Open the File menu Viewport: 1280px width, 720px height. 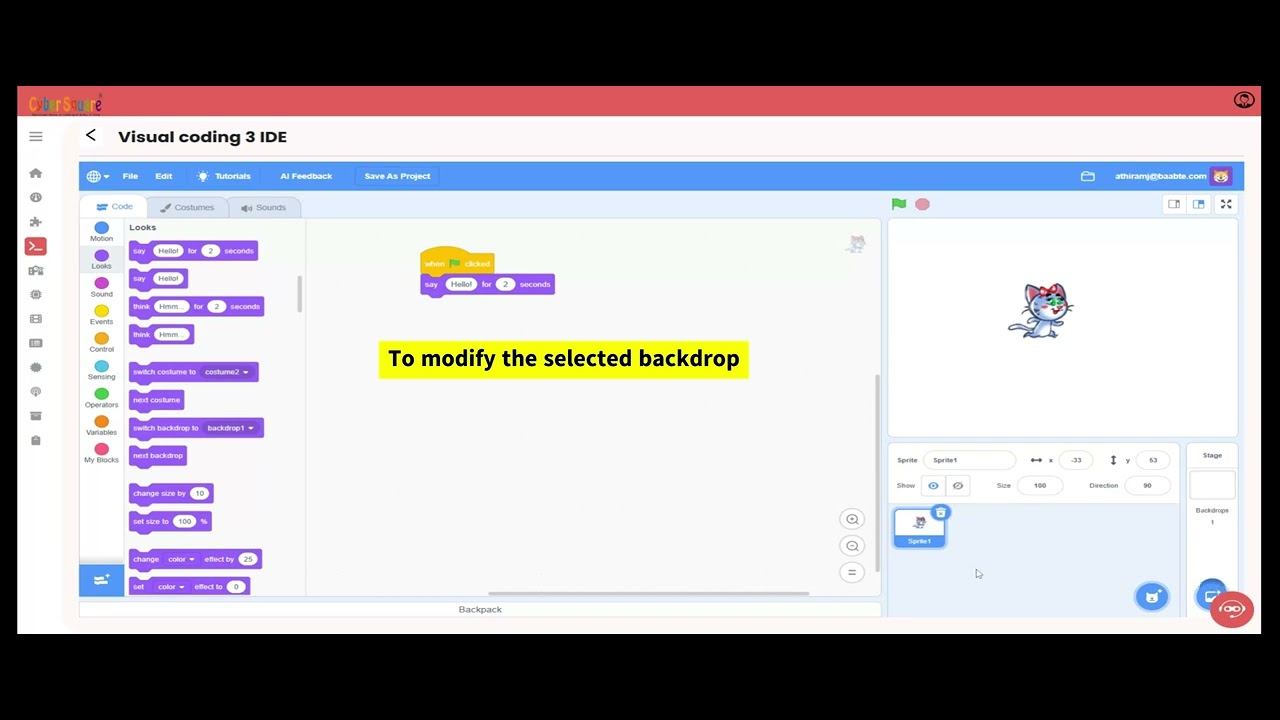(x=130, y=176)
